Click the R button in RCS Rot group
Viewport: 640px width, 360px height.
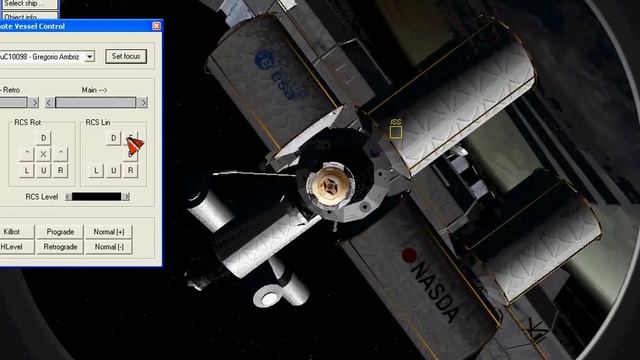click(60, 170)
